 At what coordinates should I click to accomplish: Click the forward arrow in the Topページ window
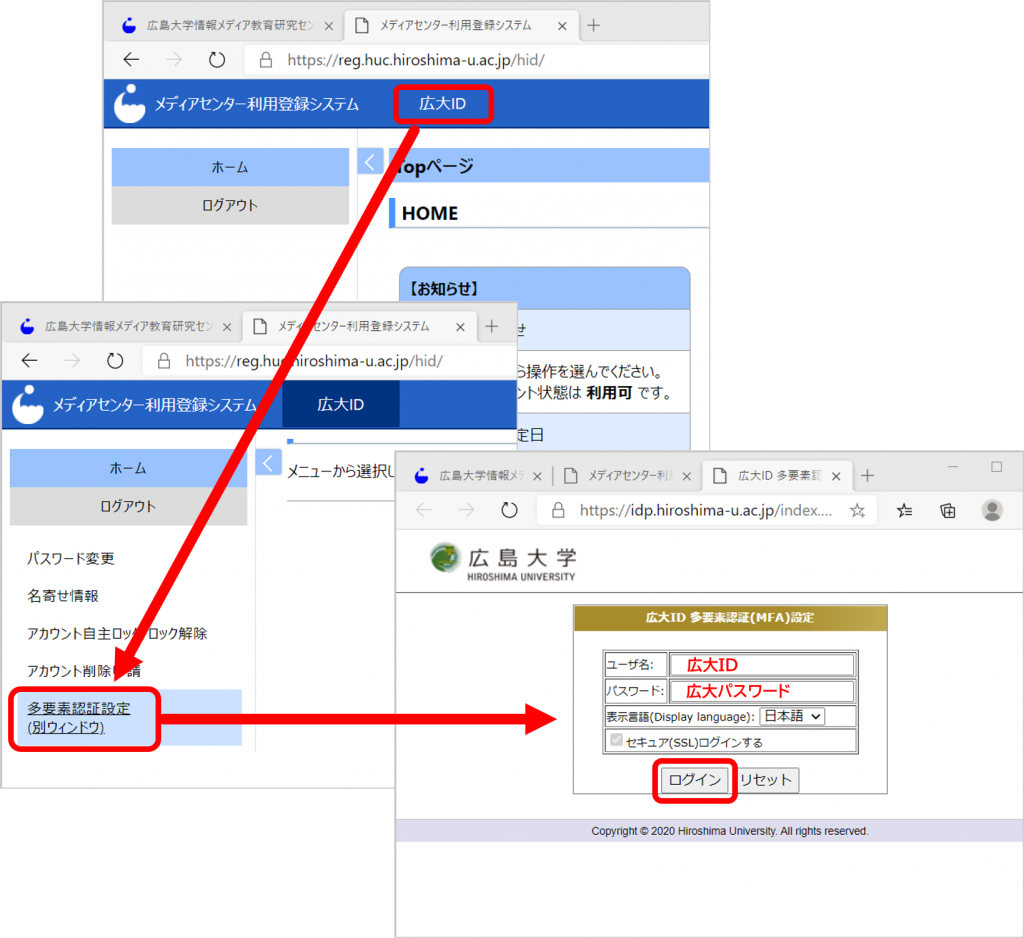[x=174, y=59]
